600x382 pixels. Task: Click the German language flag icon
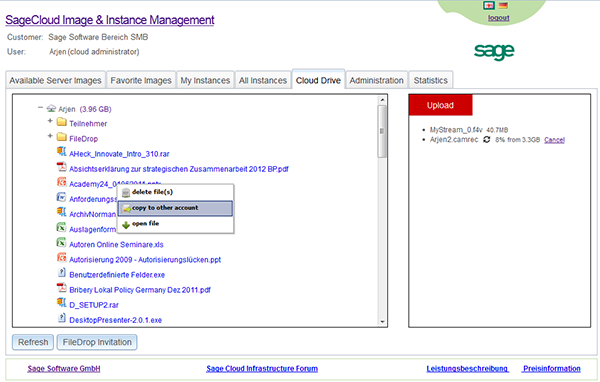click(503, 5)
